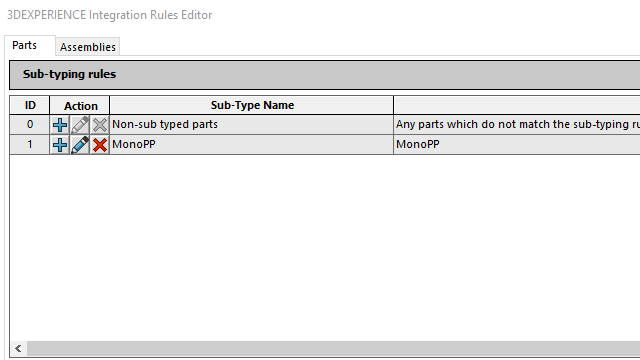Screen dimensions: 640x360
Task: Delete the MonoPP rule with red X
Action: (x=100, y=144)
